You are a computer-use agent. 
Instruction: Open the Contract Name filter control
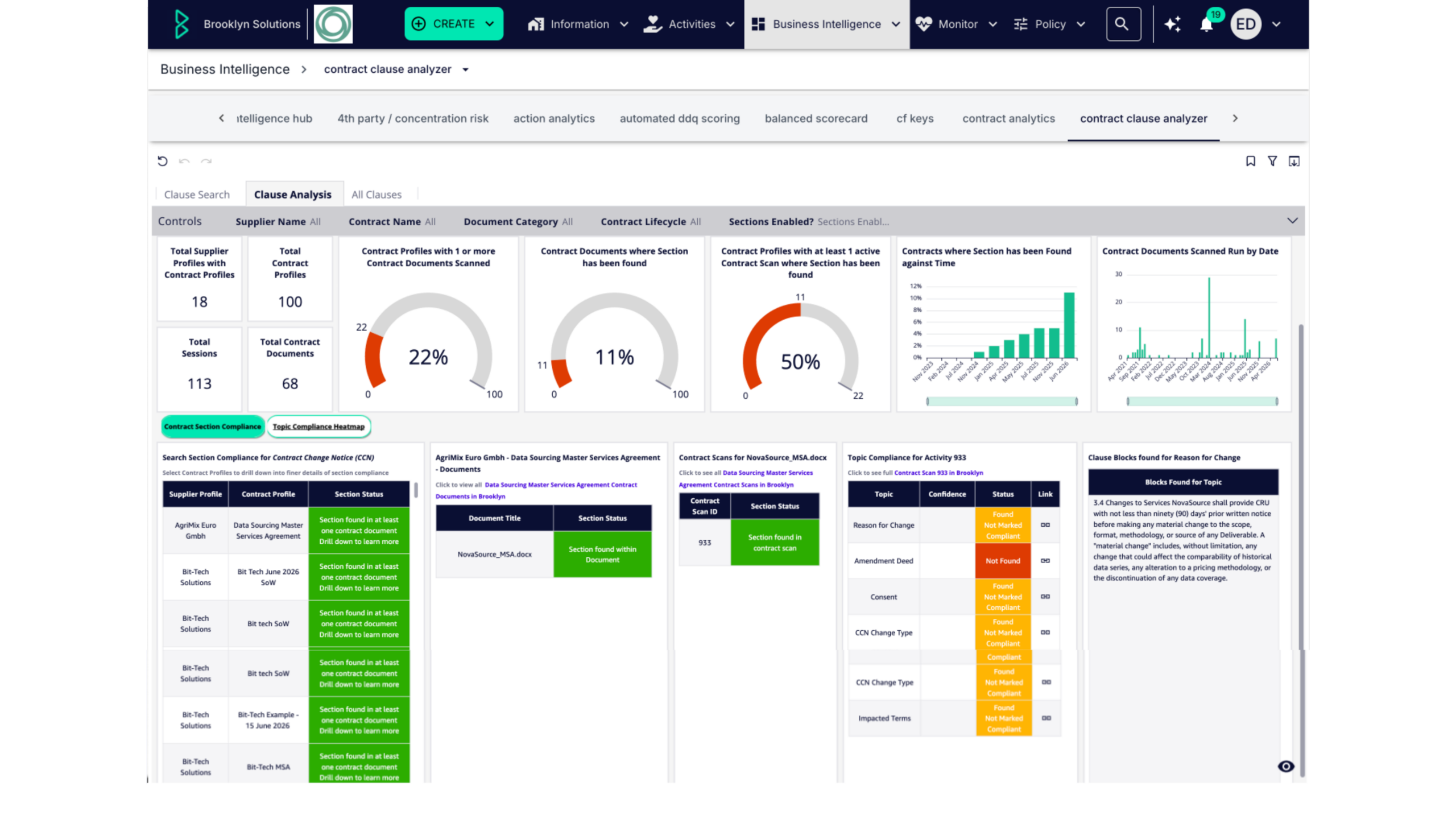(392, 222)
